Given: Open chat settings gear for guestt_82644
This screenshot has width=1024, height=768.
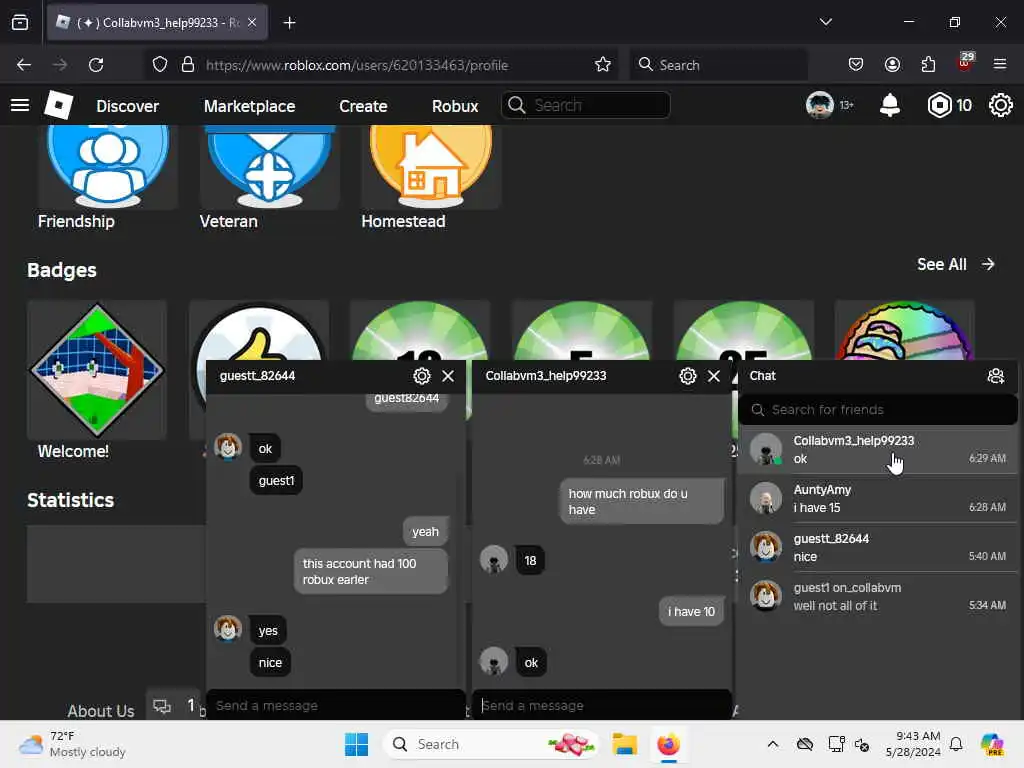Looking at the screenshot, I should click(x=422, y=376).
